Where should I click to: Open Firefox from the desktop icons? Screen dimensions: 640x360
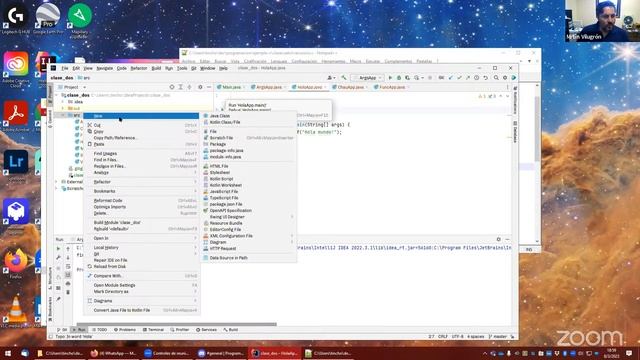point(16,262)
